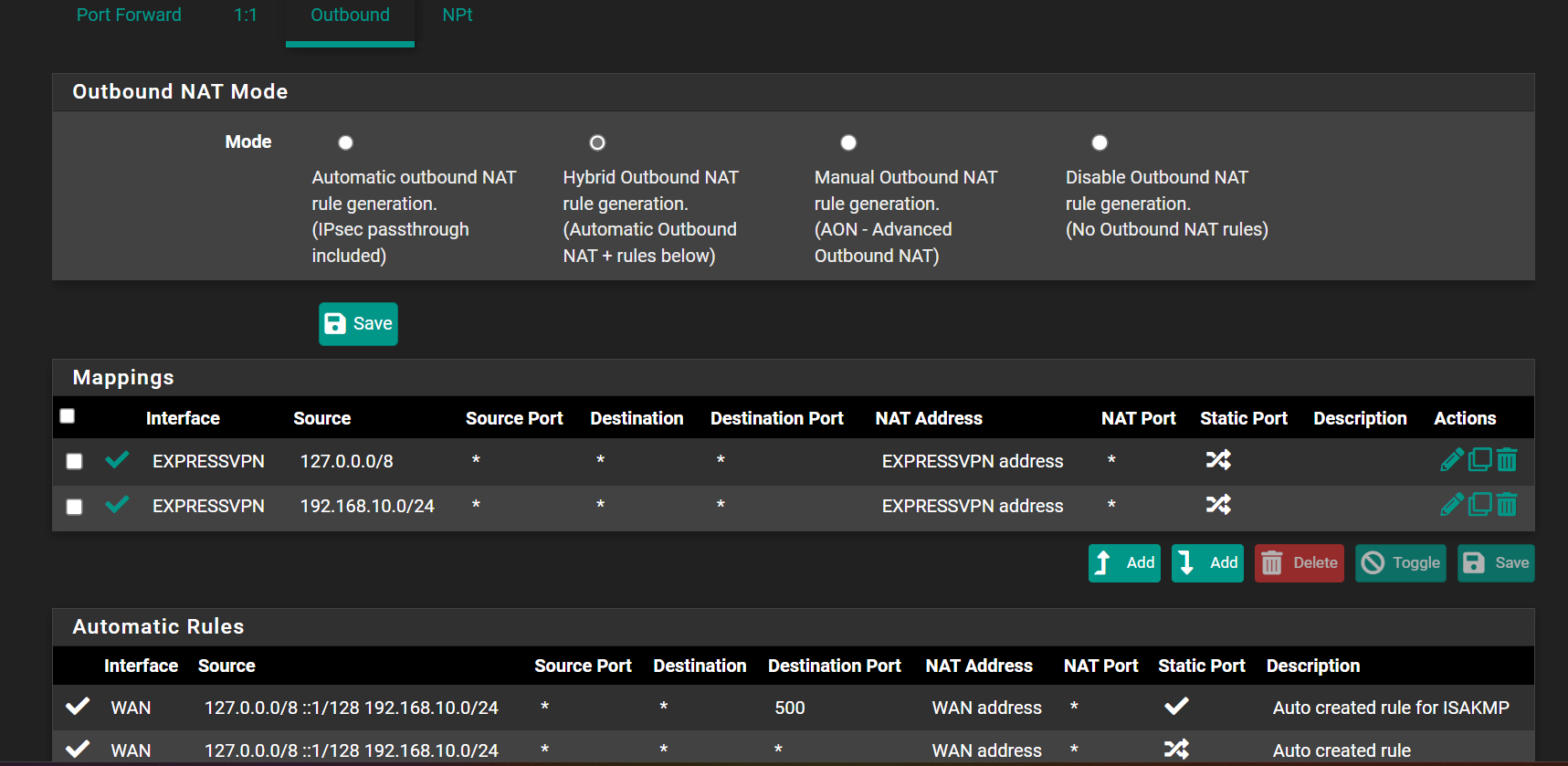Click enabled checkmark of the ISAKMP WAN rule
The height and width of the screenshot is (766, 1568).
(x=78, y=706)
